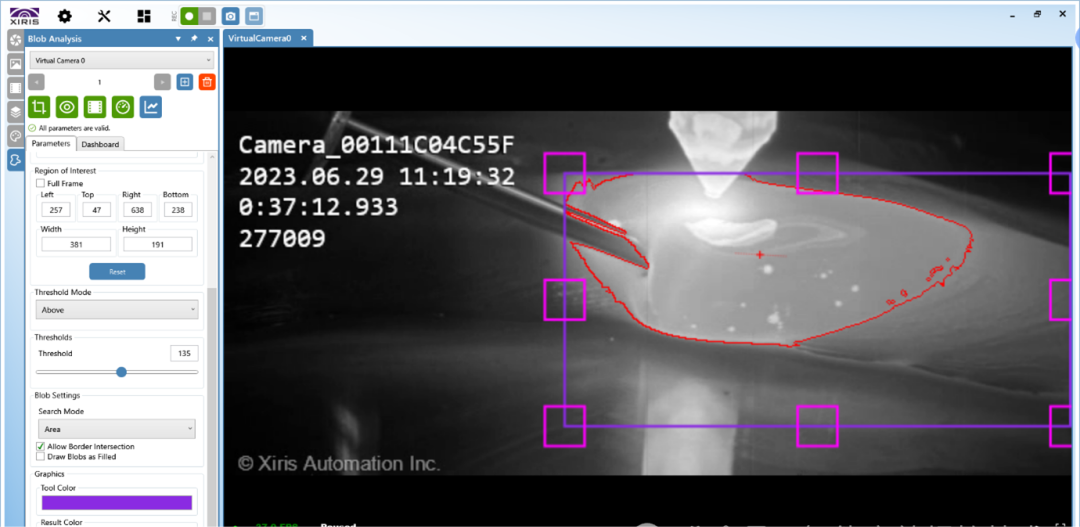Click the window capture icon next to camera

[x=253, y=16]
